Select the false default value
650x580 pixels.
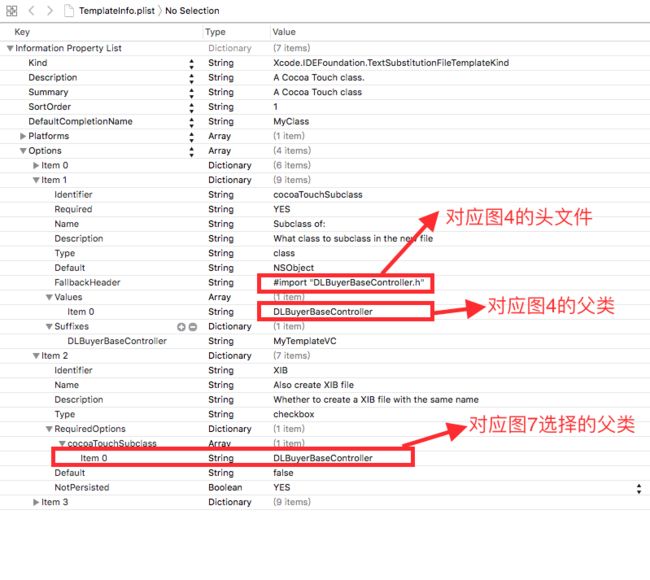[283, 473]
